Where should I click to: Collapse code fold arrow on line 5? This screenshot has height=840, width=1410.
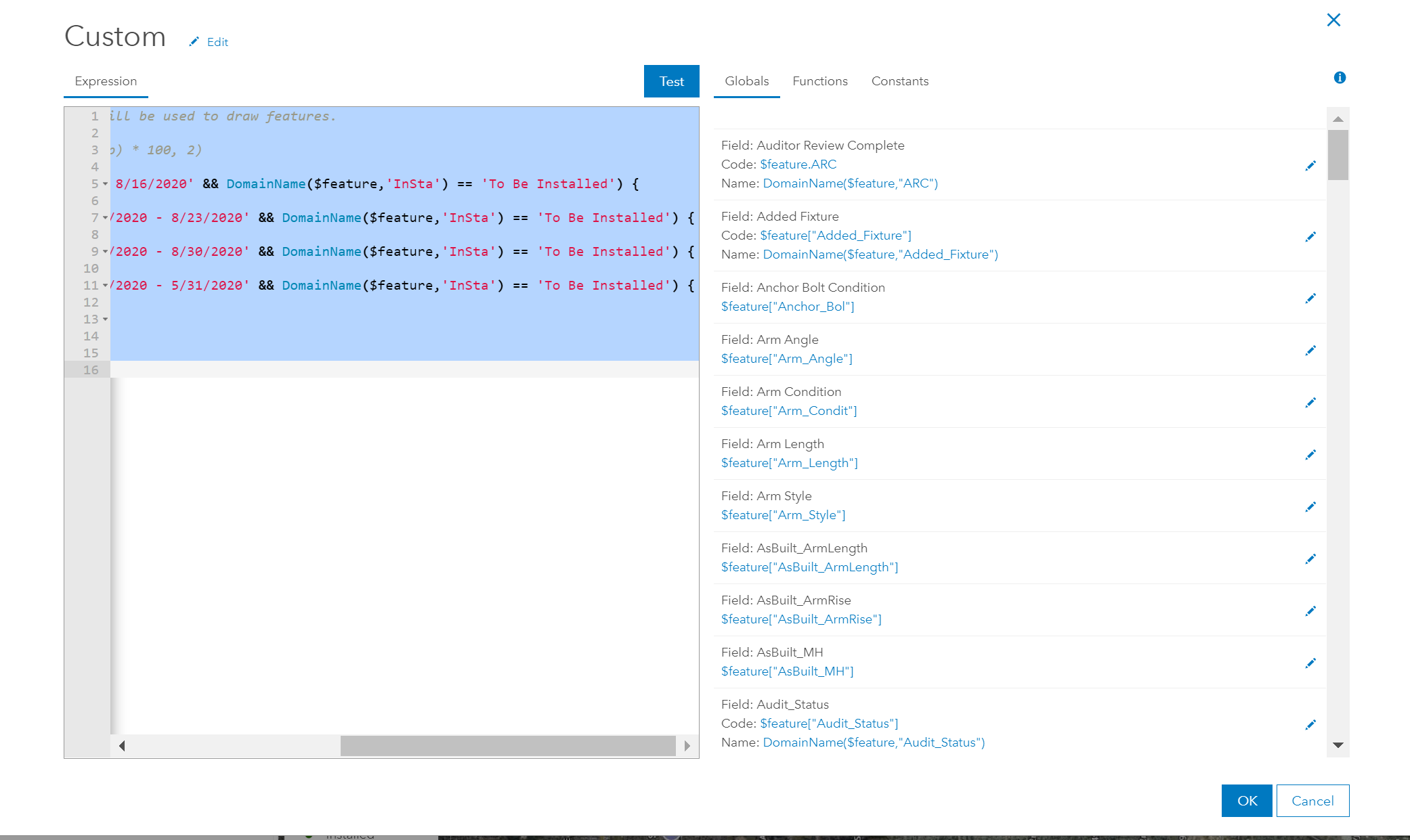click(106, 184)
